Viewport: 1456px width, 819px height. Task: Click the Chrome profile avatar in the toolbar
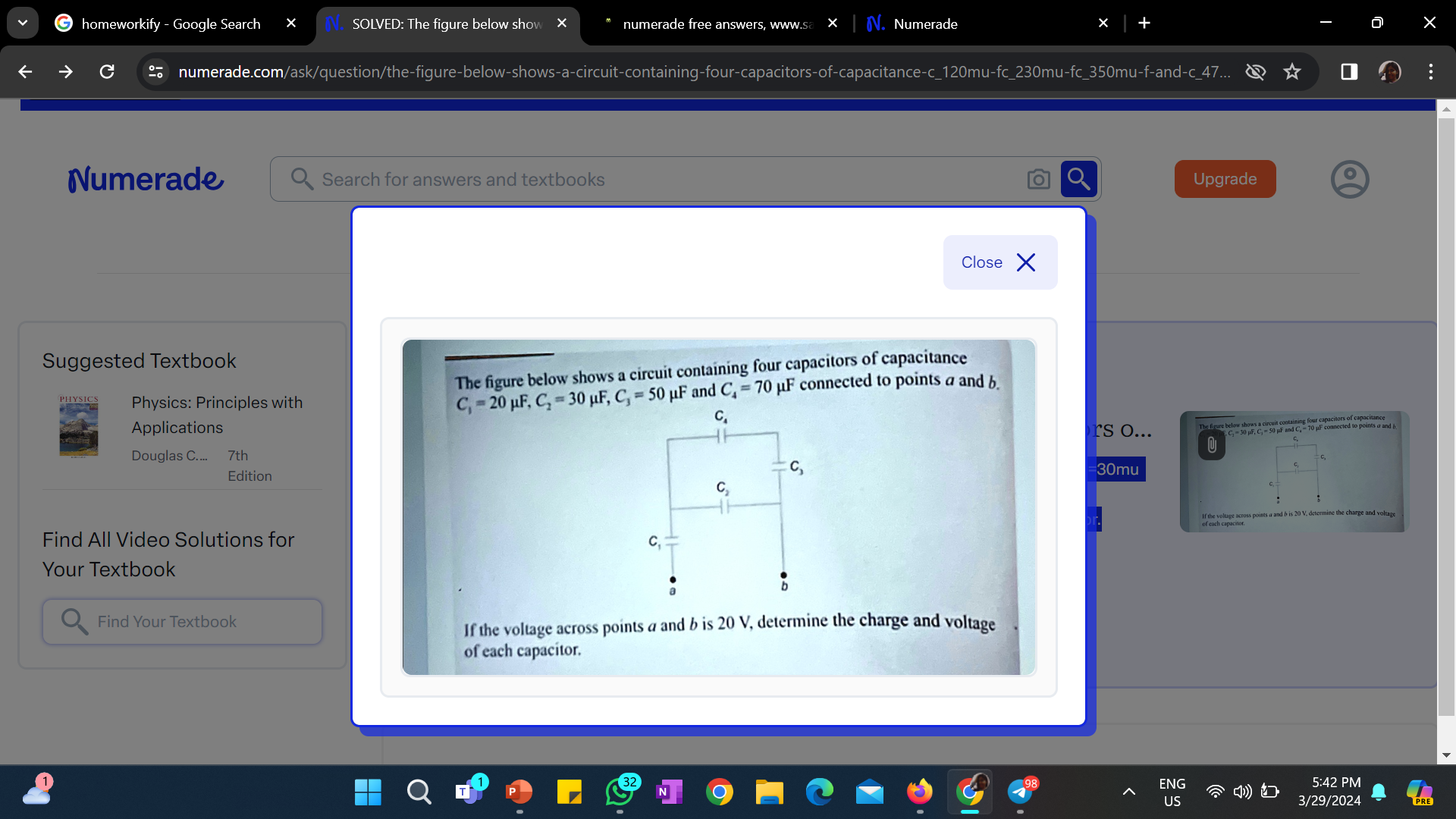(x=1390, y=71)
